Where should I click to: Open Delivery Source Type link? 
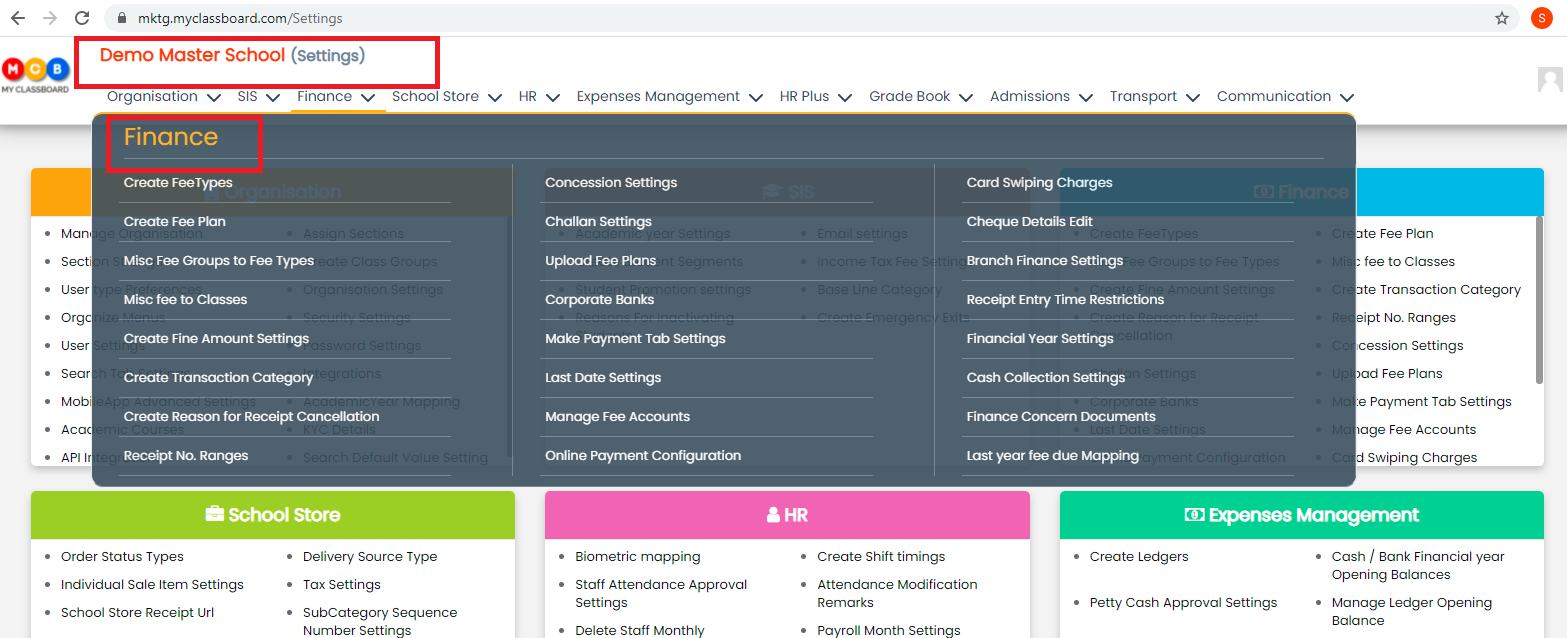(x=370, y=557)
